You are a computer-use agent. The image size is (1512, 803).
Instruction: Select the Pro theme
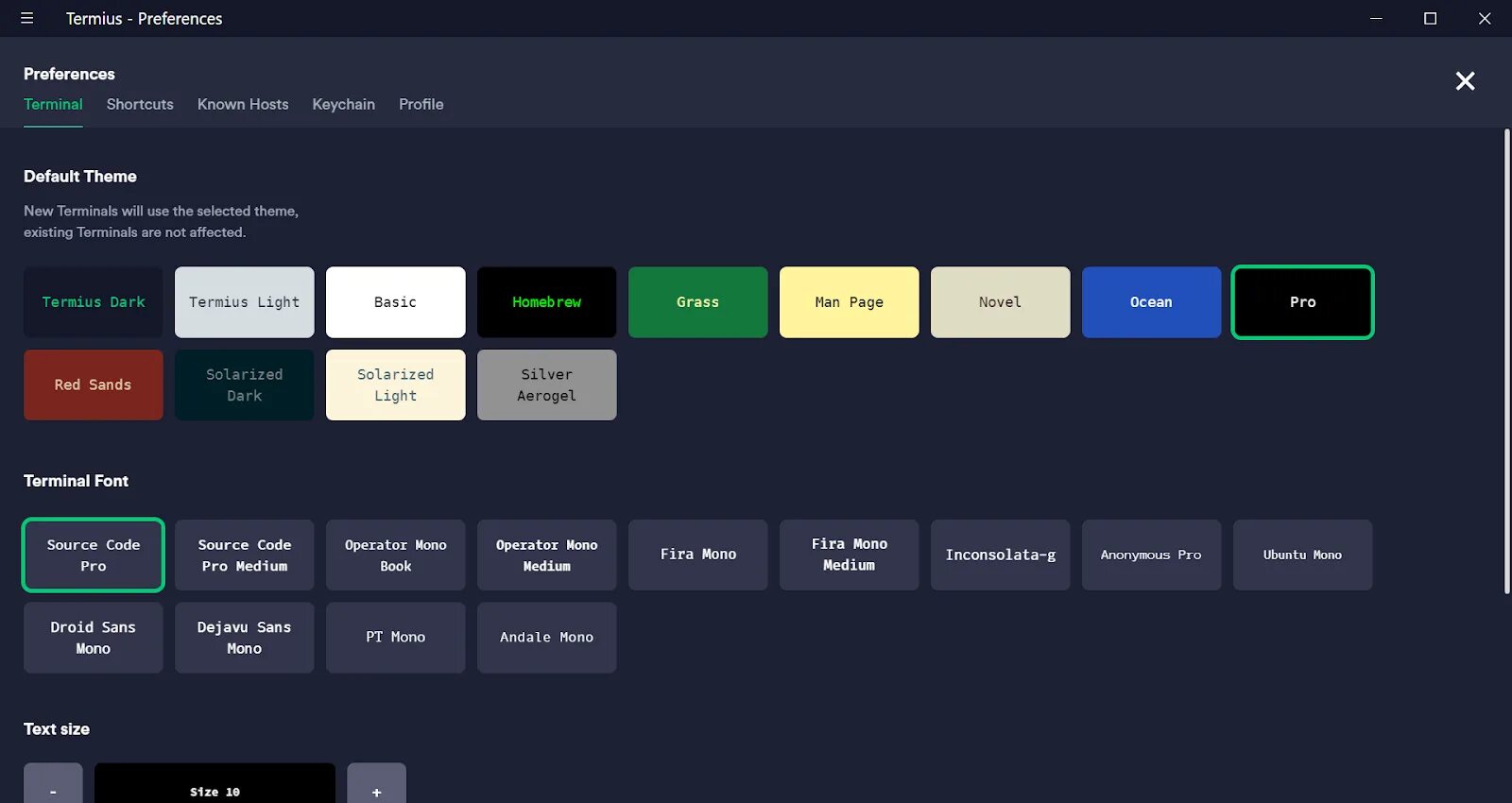1303,302
